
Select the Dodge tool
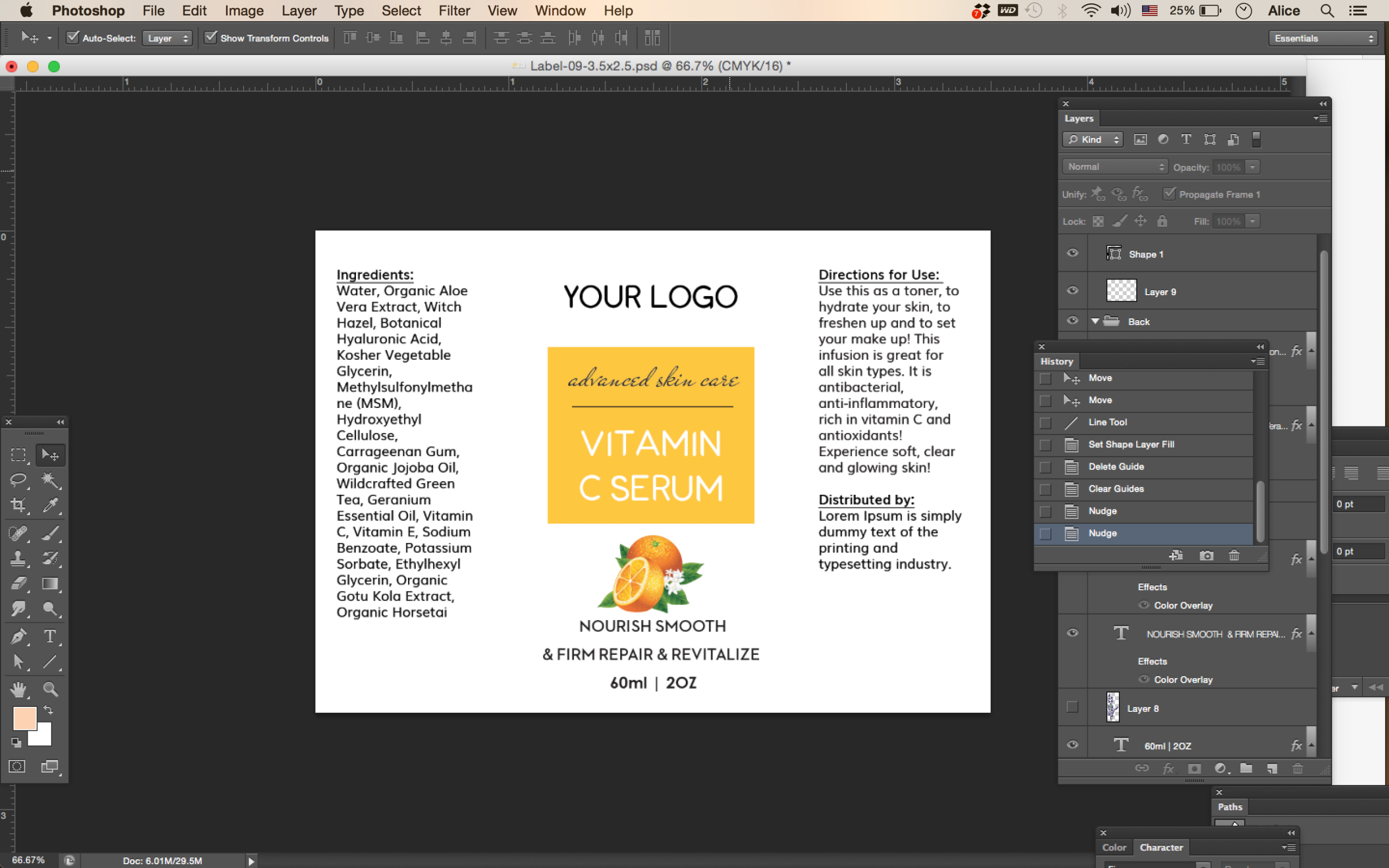click(x=50, y=609)
